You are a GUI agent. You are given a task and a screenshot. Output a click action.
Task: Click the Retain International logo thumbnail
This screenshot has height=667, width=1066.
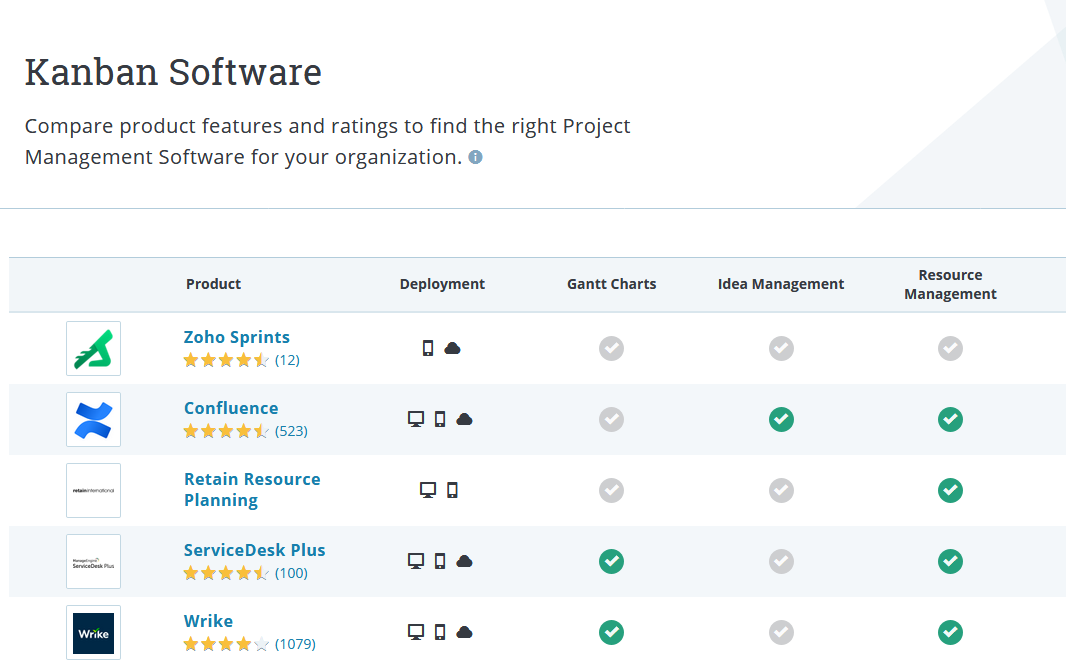(93, 490)
